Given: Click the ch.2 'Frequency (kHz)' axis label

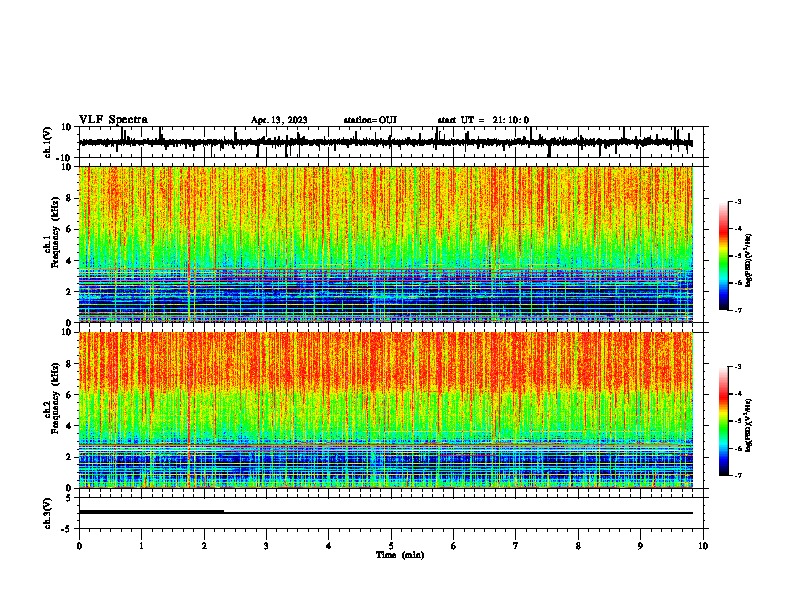Looking at the screenshot, I should pyautogui.click(x=55, y=398).
